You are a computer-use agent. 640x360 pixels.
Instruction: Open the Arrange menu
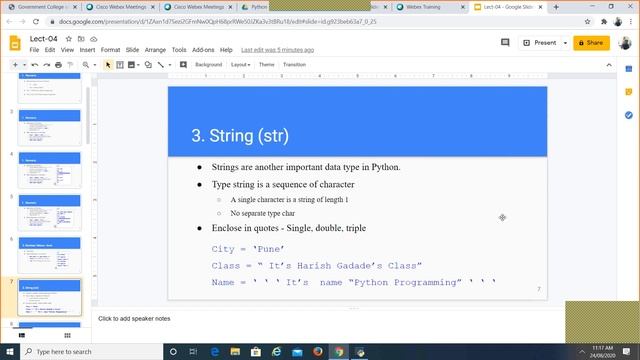[x=155, y=50]
